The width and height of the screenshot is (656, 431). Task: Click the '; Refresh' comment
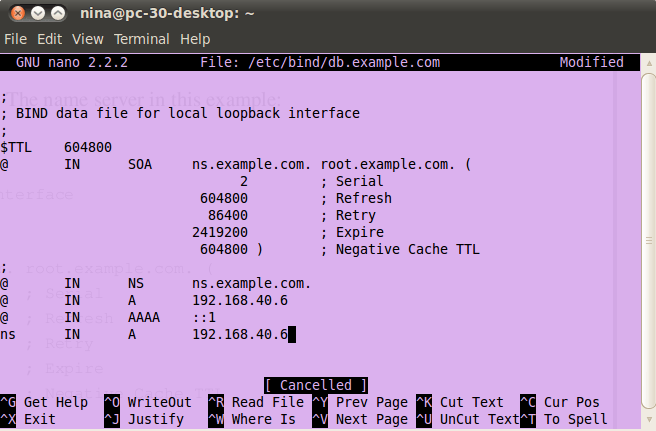tap(356, 198)
